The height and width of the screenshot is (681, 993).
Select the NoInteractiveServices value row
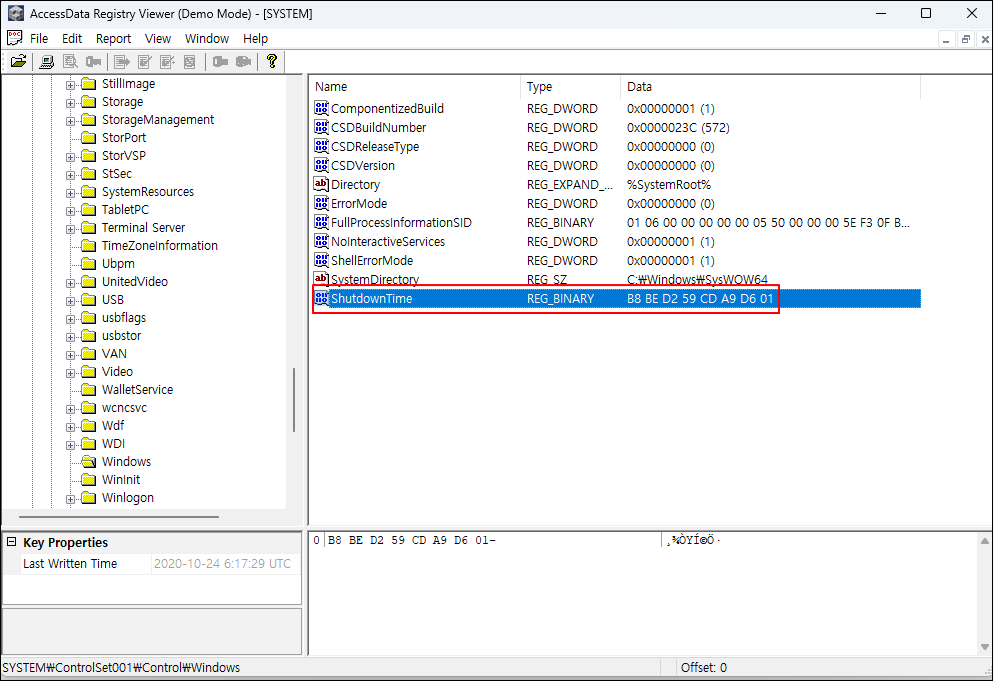point(616,241)
